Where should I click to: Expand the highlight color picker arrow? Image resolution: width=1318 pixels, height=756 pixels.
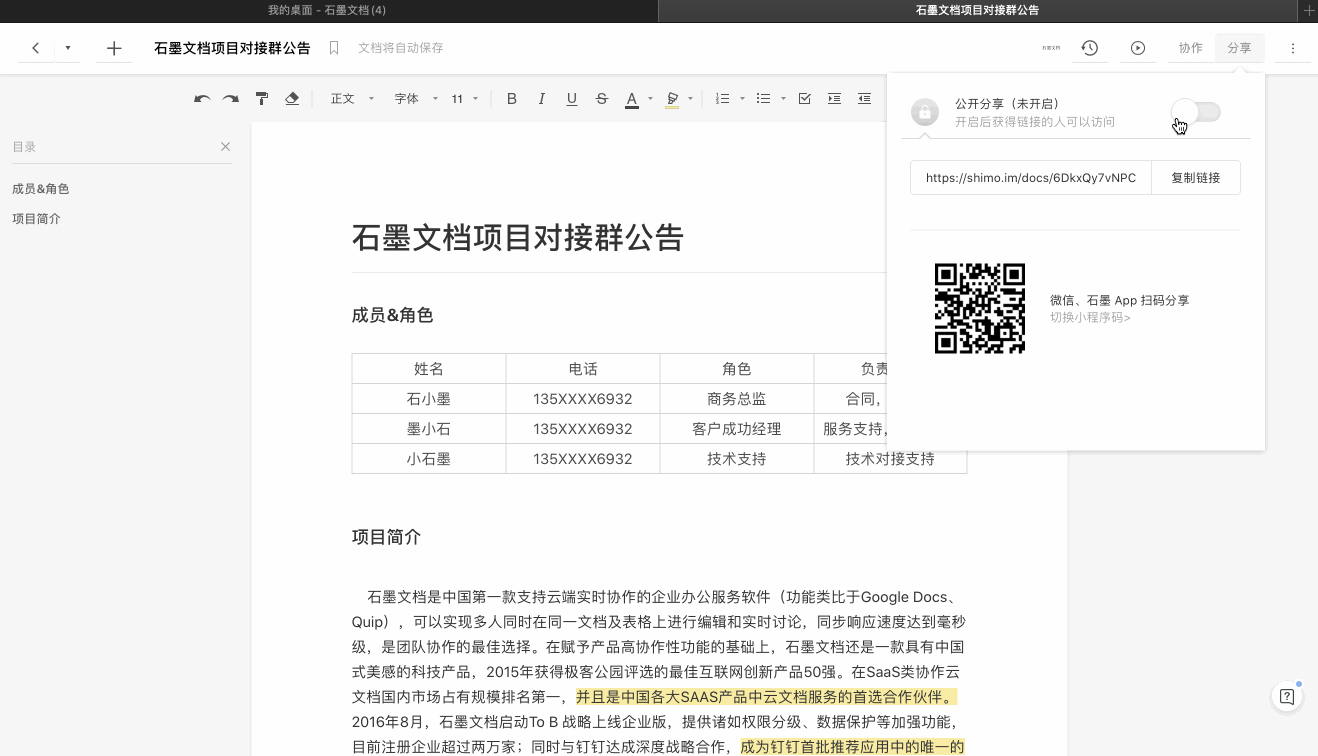(690, 99)
